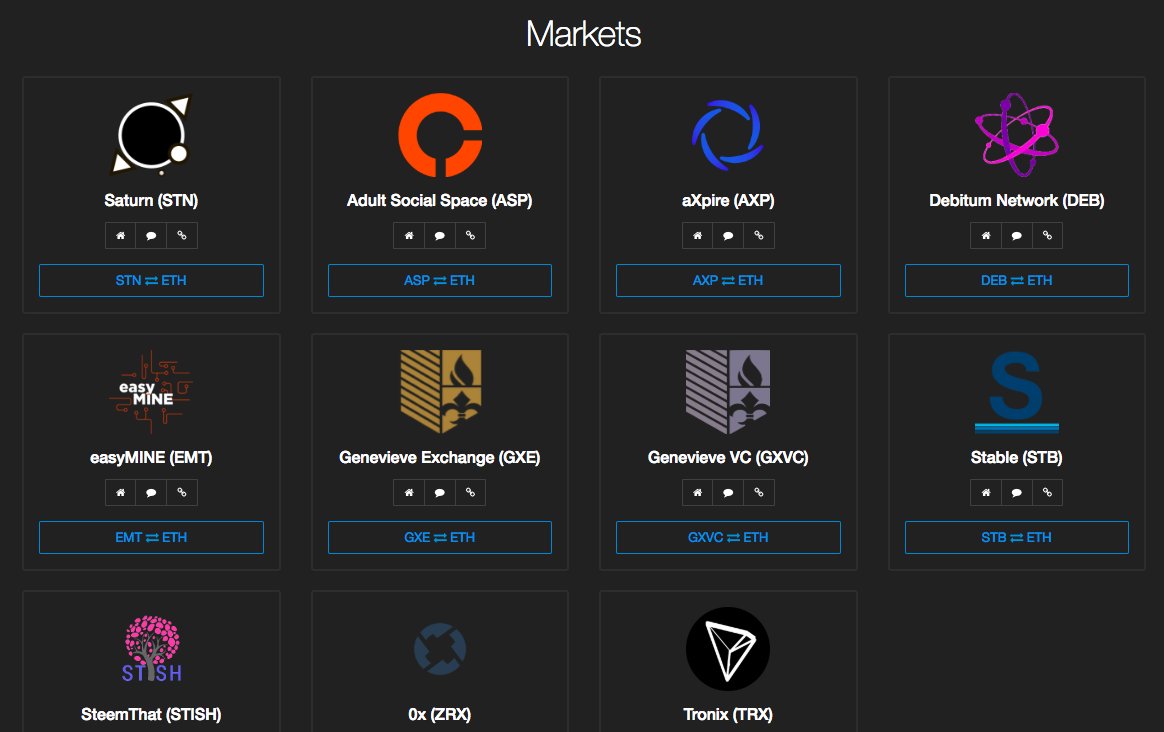This screenshot has width=1164, height=732.
Task: Click the orange Adult Social Space logo
Action: click(x=440, y=135)
